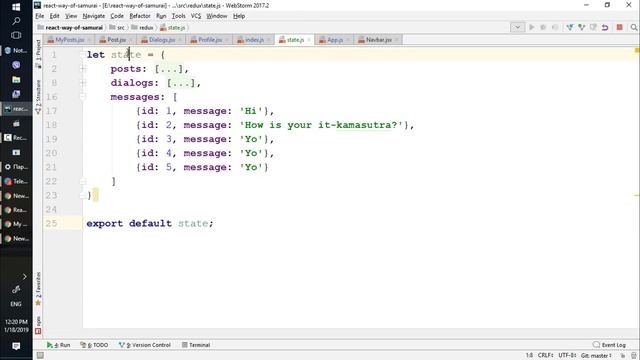This screenshot has height=360, width=640.
Task: Click Windows taskbar search icon
Action: (16, 21)
